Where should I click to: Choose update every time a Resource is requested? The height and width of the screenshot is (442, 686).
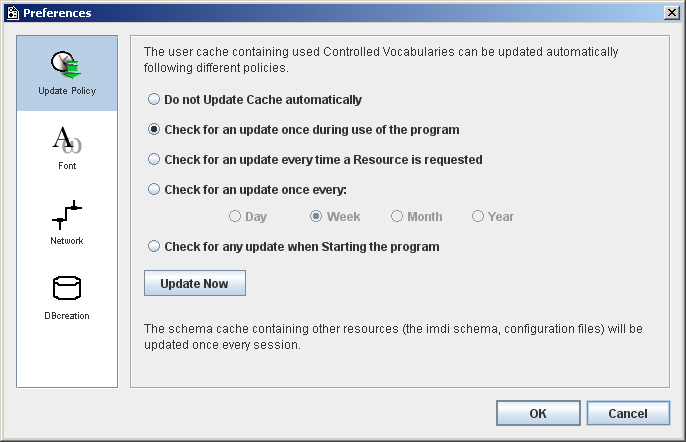[x=154, y=159]
